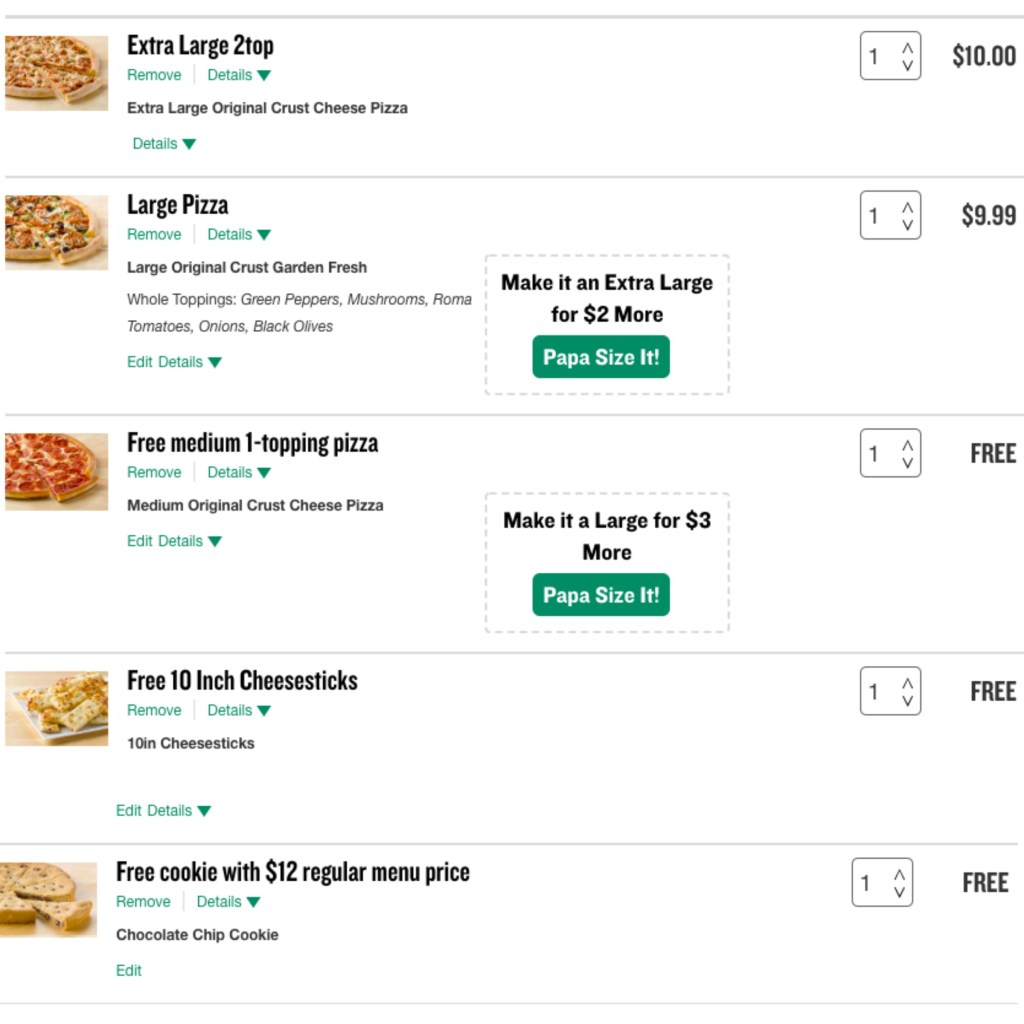Expand Details beside Remove for free cookie
1024x1024 pixels.
coord(228,901)
